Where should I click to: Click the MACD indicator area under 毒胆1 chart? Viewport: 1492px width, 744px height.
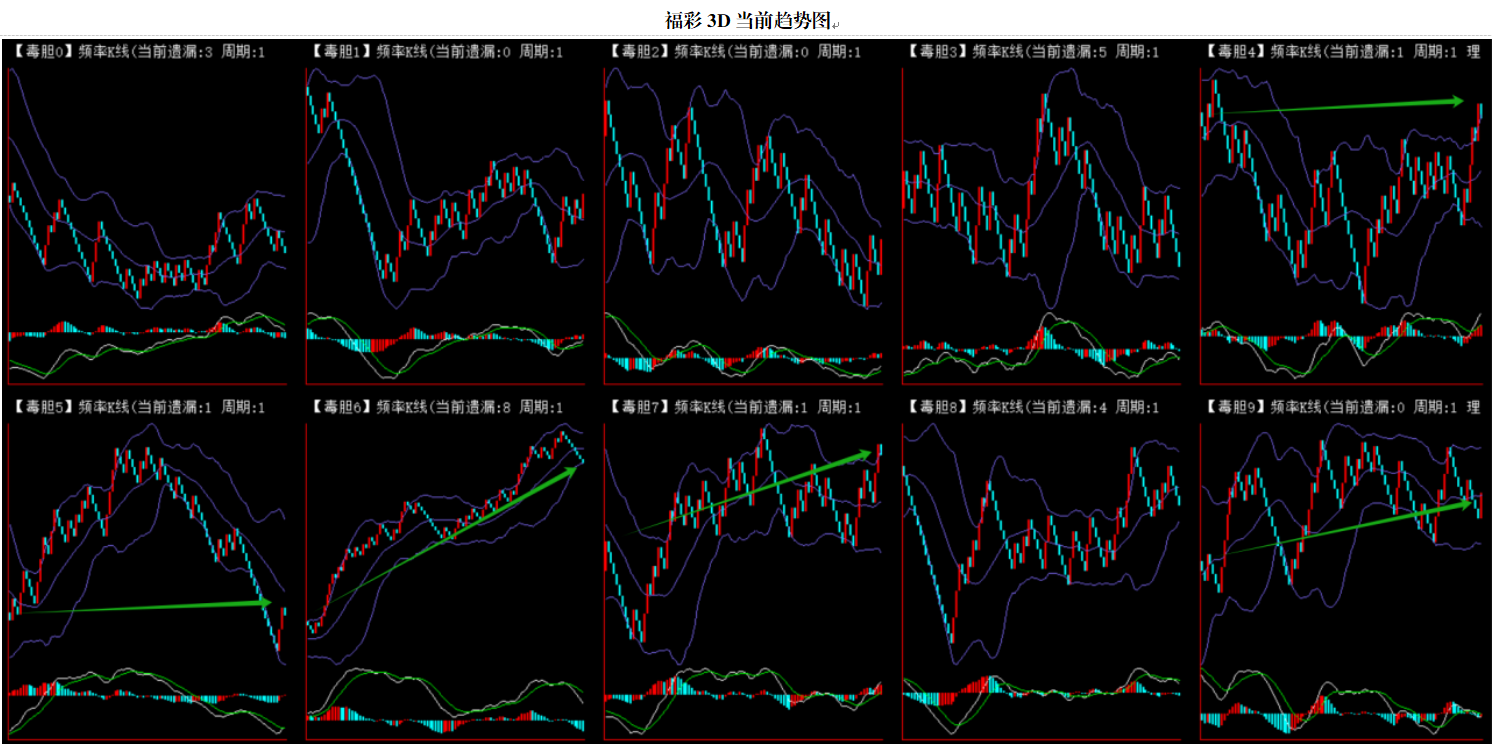click(x=445, y=345)
